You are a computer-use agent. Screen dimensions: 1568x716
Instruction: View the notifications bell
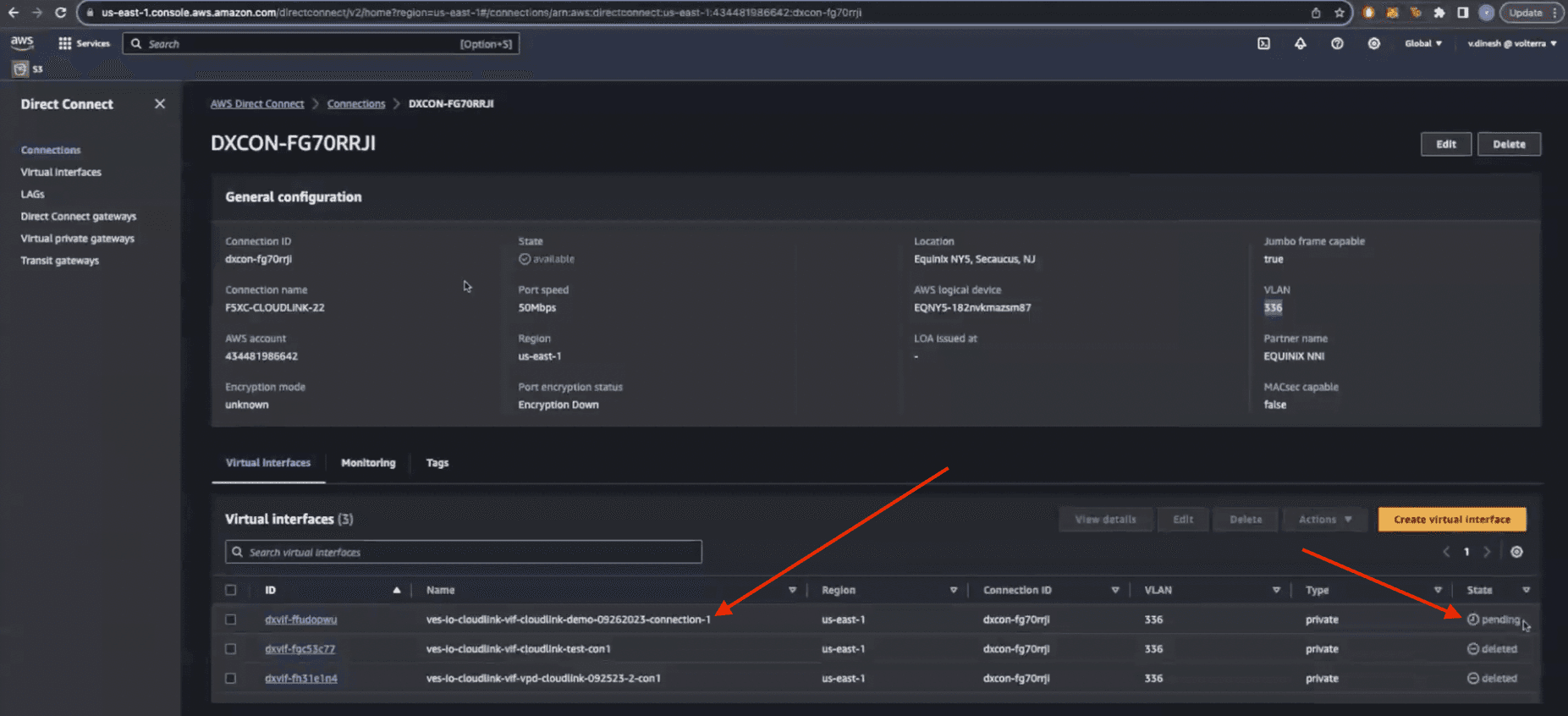[x=1300, y=43]
